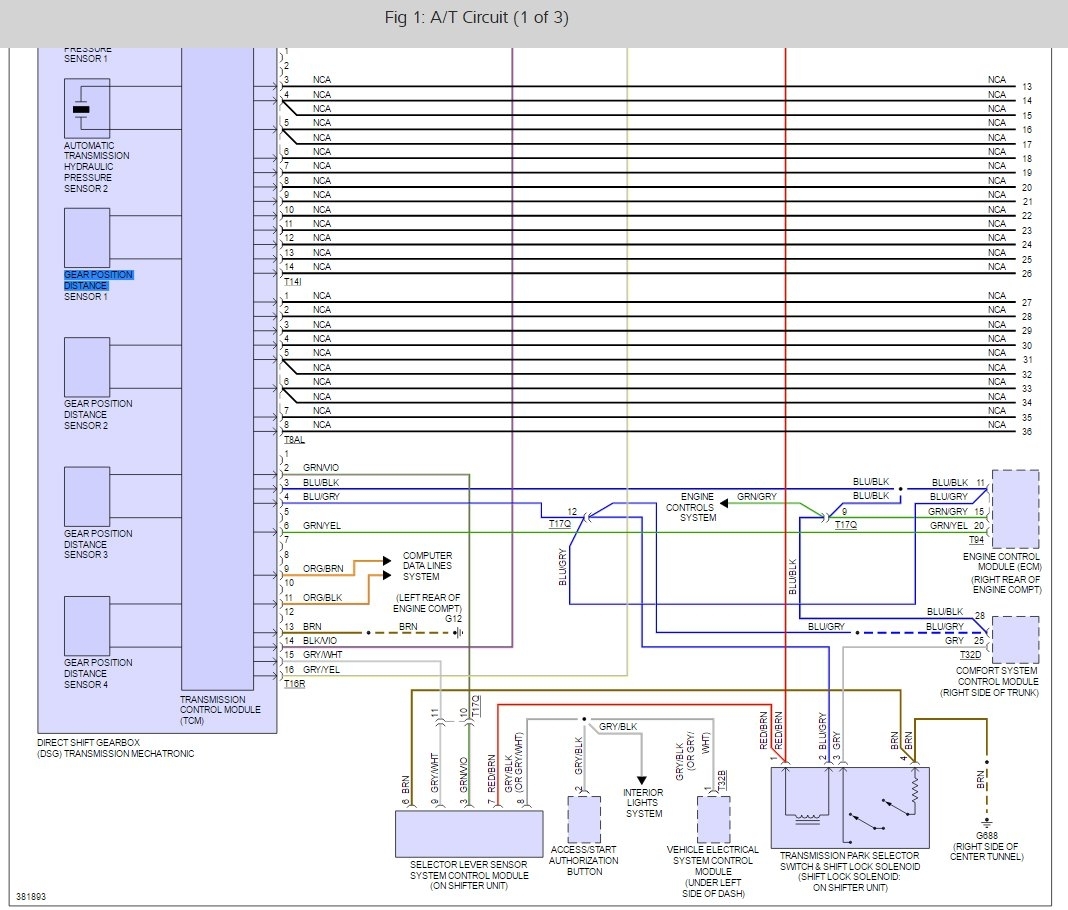Viewport: 1068px width, 910px height.
Task: Open the Computer Data Lines System reference
Action: click(427, 566)
